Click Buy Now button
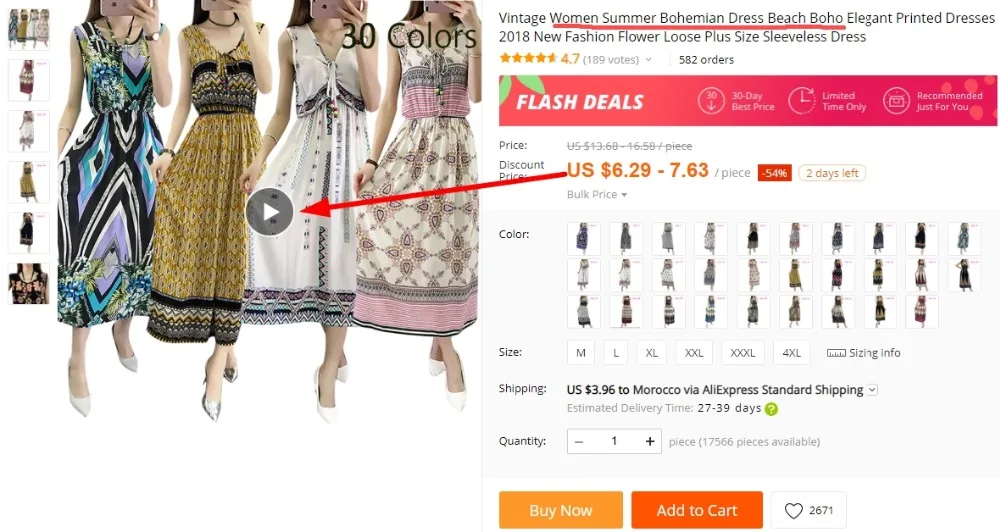 561,510
